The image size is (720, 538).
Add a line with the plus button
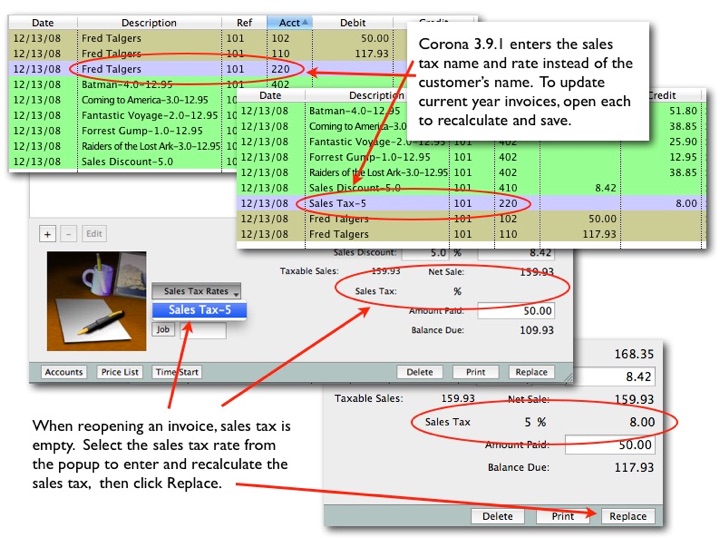tap(47, 234)
